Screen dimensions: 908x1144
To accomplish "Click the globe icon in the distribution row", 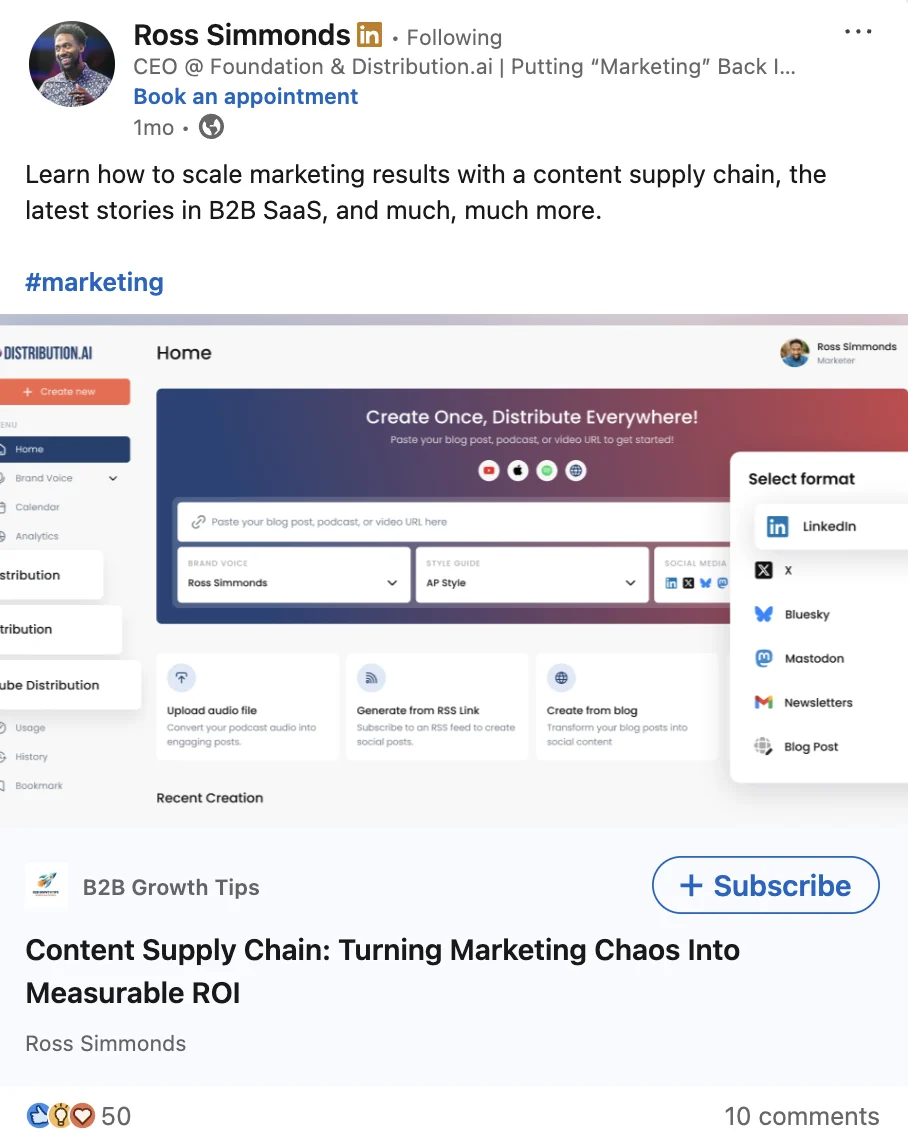I will click(575, 470).
